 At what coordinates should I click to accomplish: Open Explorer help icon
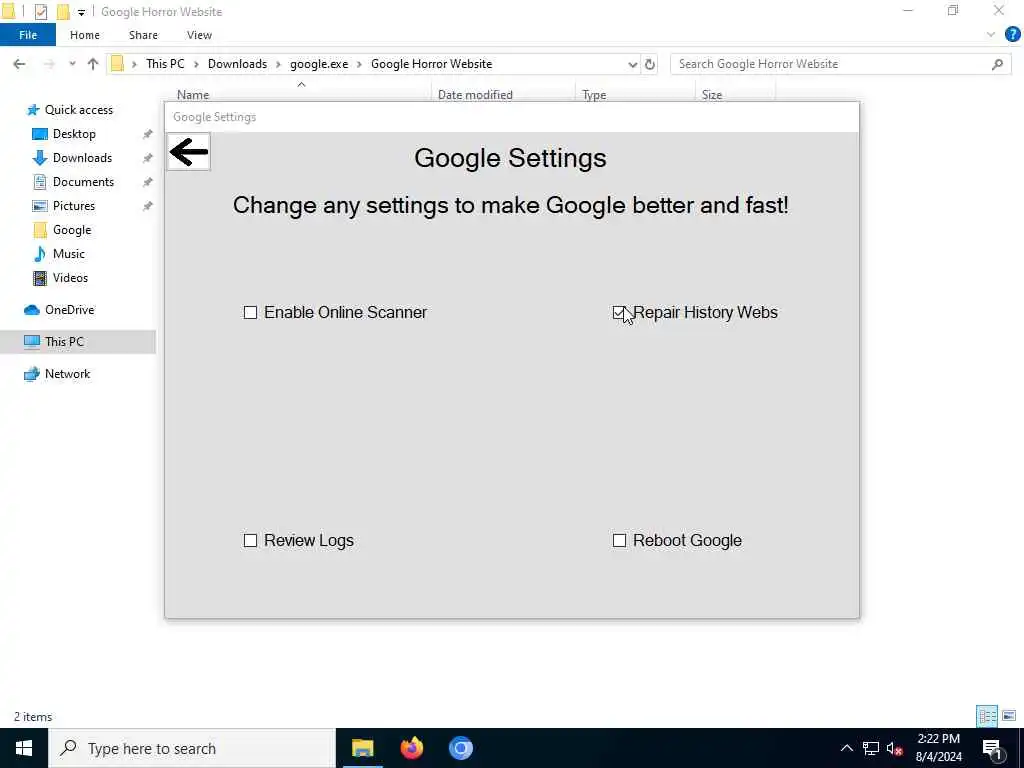point(1012,35)
